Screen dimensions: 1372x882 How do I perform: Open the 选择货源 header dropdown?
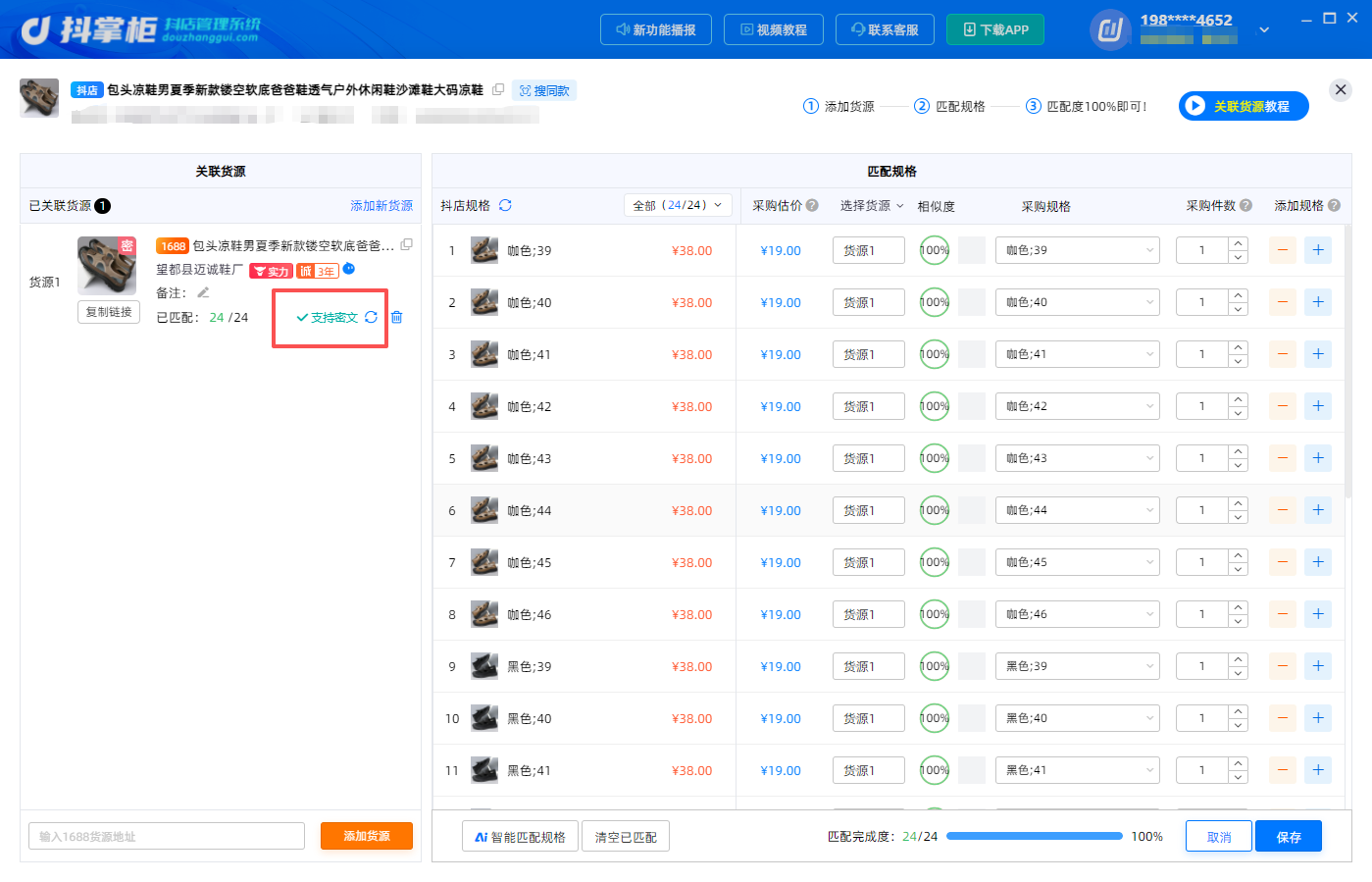pyautogui.click(x=872, y=205)
